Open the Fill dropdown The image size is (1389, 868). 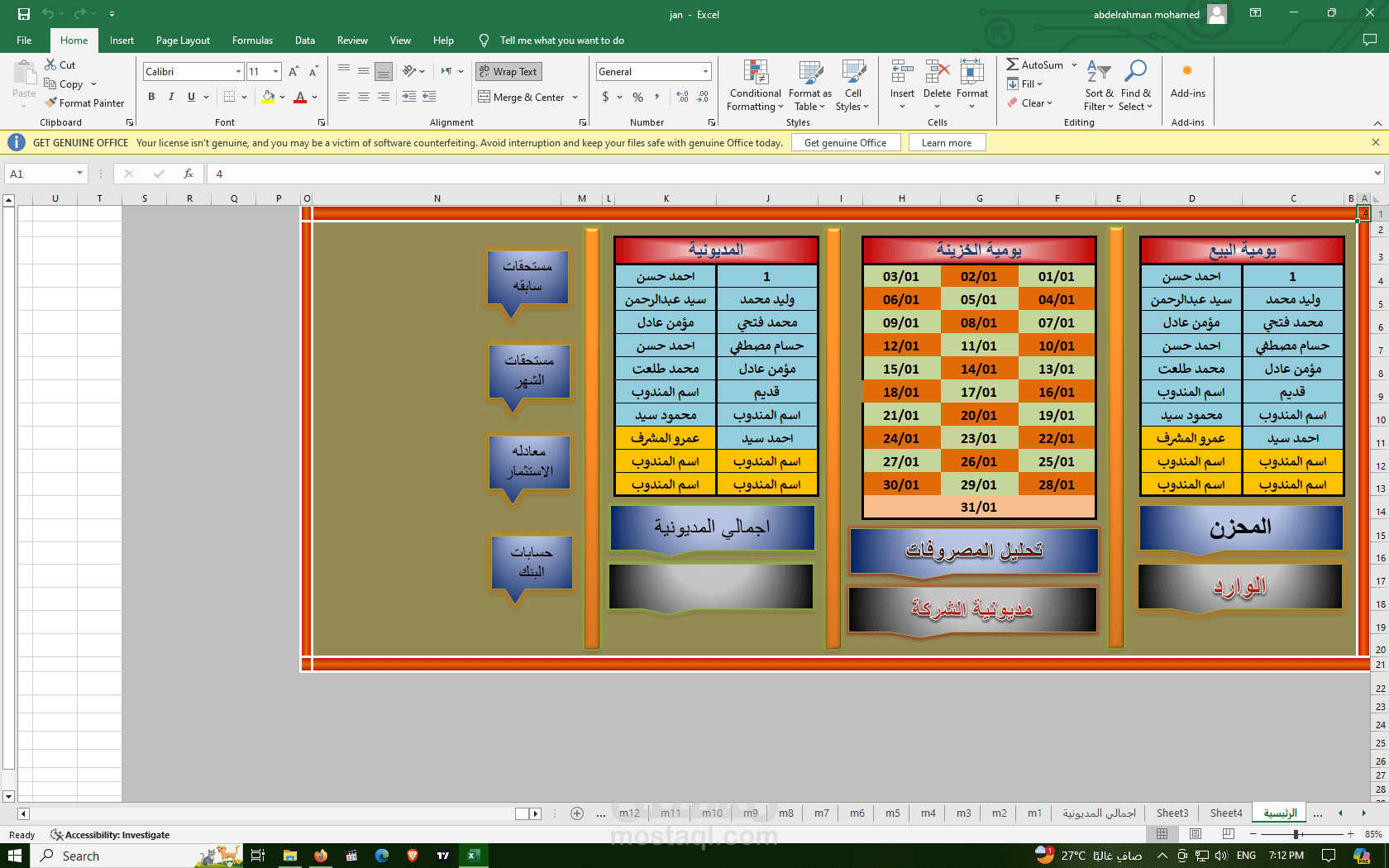tap(1025, 83)
